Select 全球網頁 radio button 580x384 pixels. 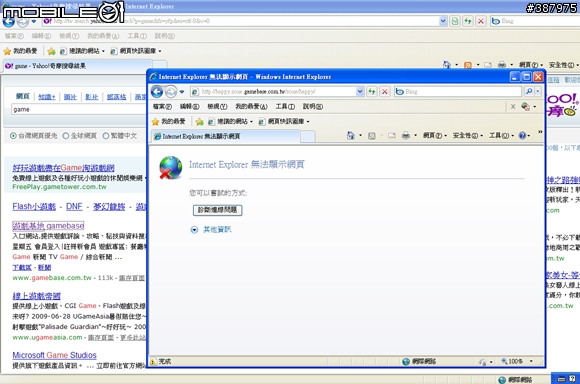tap(66, 136)
